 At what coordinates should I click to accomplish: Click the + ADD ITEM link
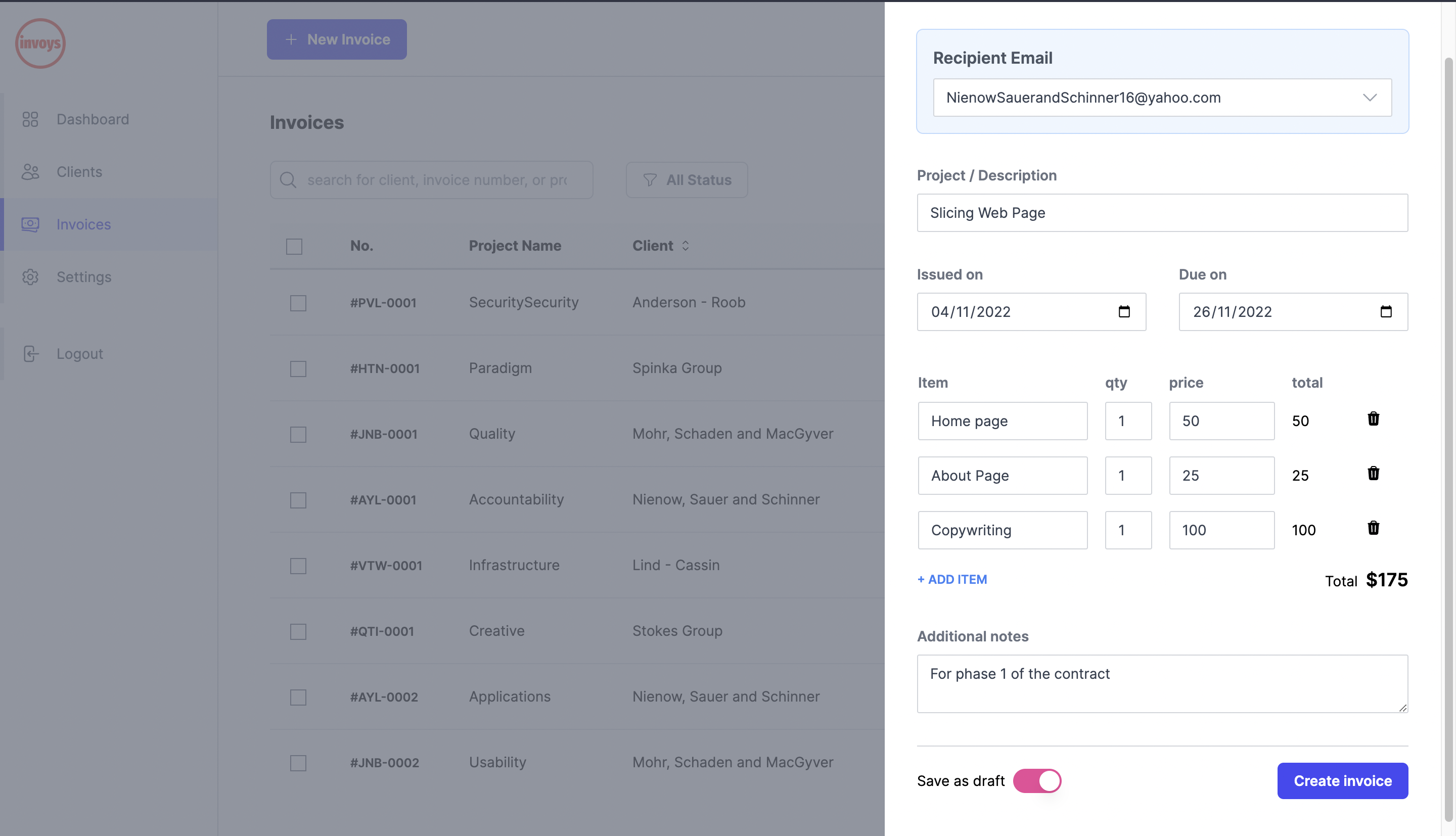952,579
